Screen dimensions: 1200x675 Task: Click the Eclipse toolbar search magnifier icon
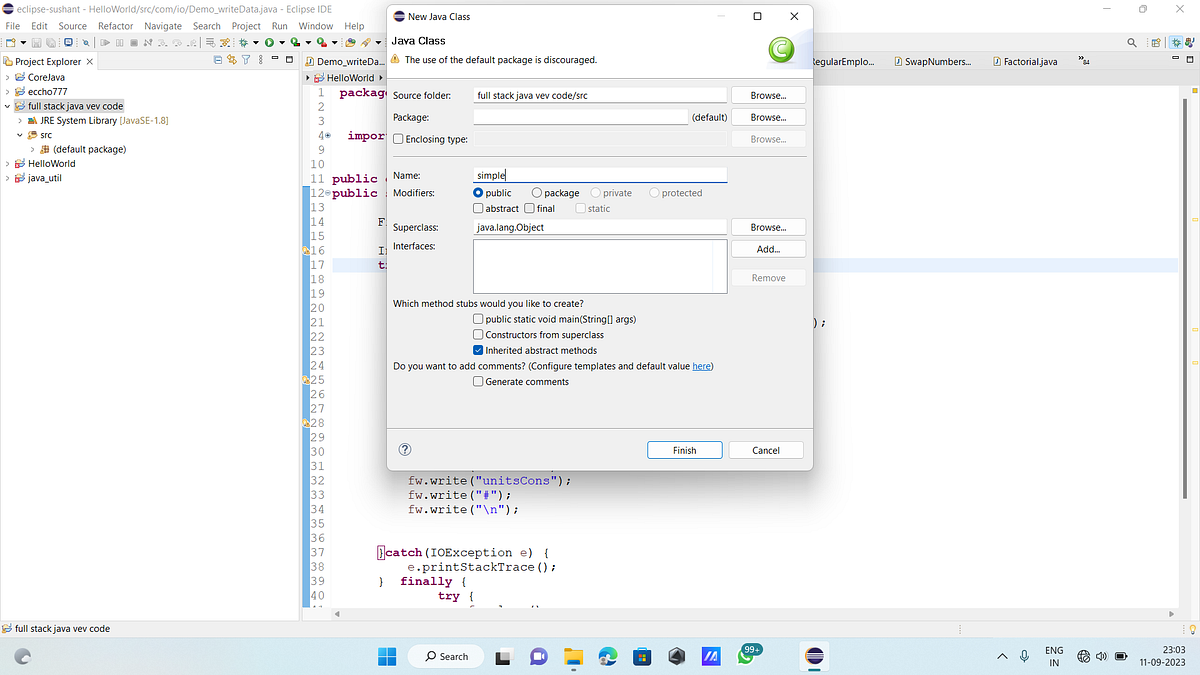[x=1132, y=42]
